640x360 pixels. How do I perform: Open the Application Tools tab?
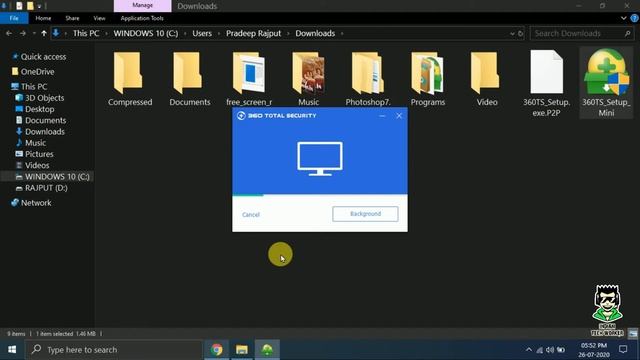pyautogui.click(x=142, y=18)
